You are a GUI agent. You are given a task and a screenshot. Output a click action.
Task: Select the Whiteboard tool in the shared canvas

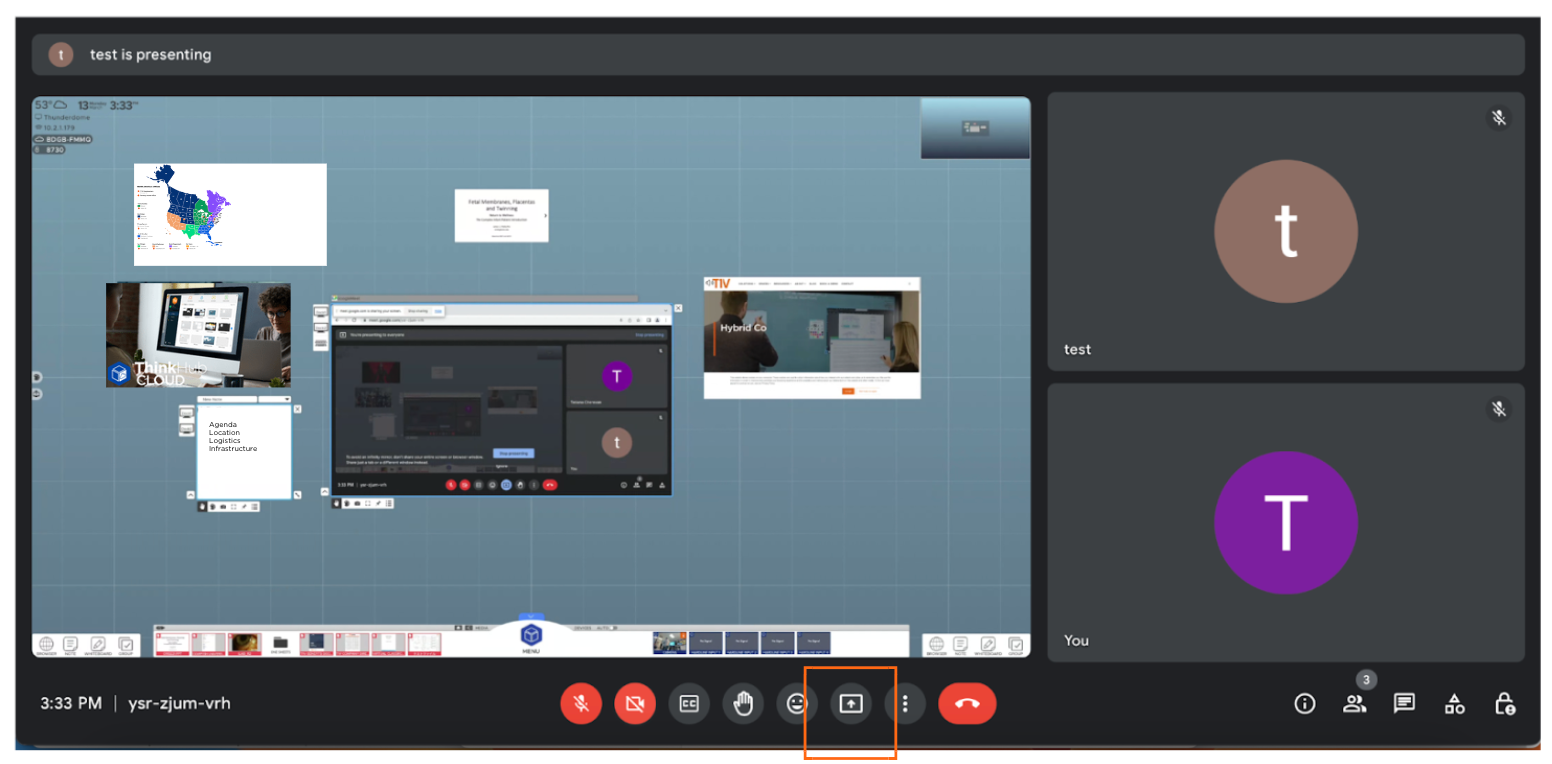coord(98,643)
